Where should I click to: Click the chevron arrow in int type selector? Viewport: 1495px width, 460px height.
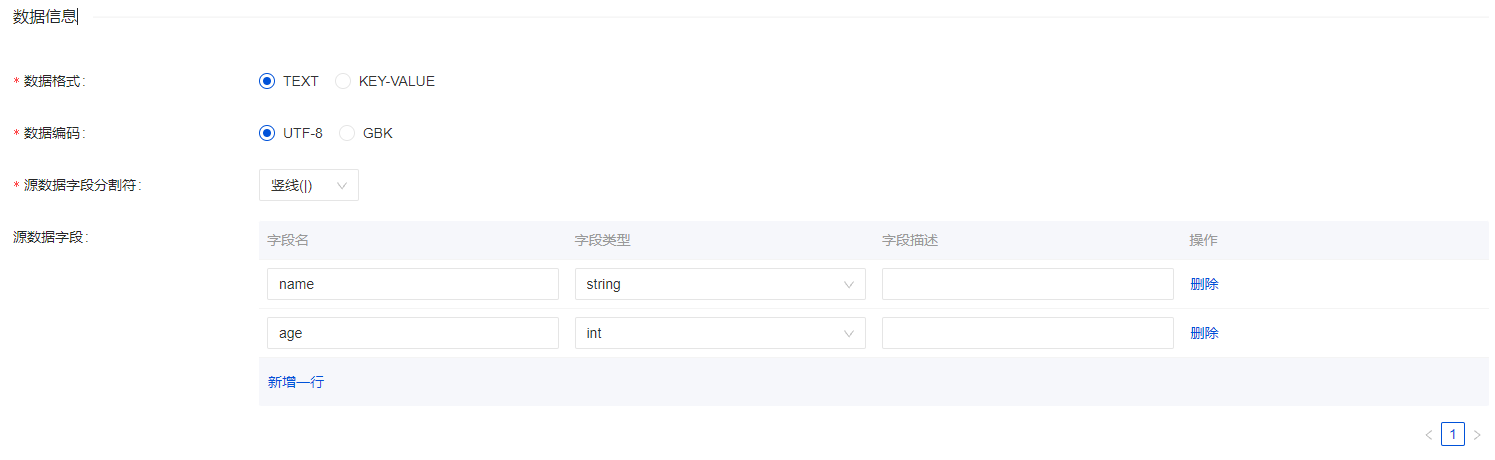(850, 333)
